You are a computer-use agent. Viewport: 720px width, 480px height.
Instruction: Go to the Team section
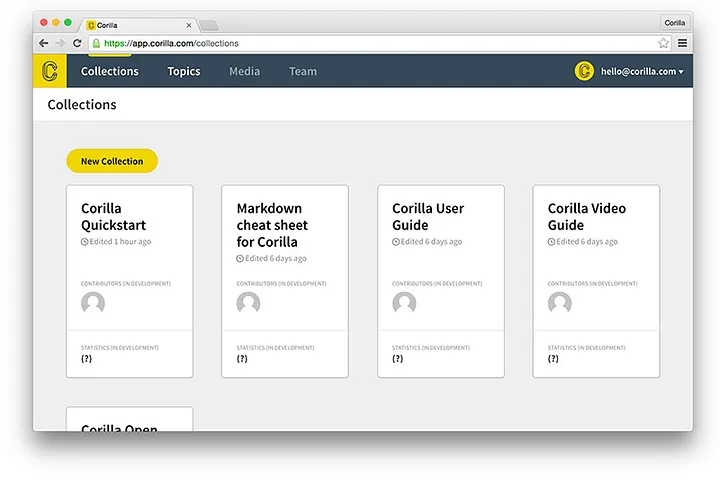click(x=303, y=71)
